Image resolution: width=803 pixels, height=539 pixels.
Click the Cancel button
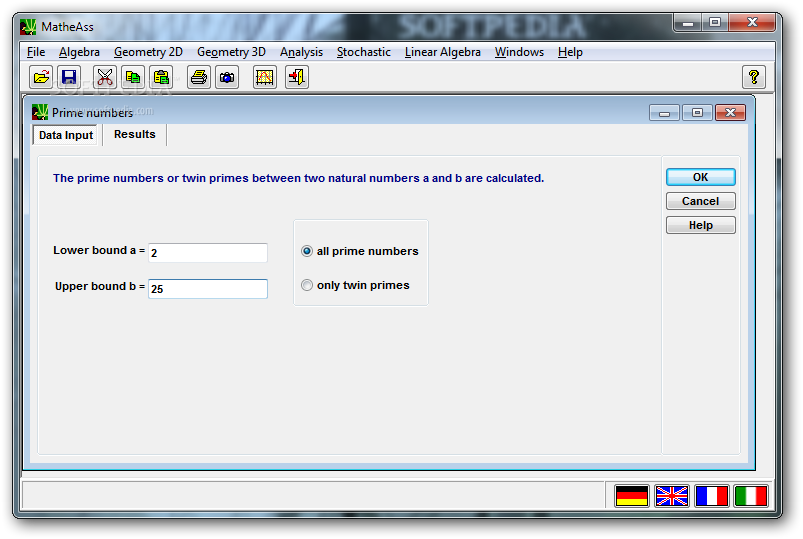pyautogui.click(x=701, y=201)
